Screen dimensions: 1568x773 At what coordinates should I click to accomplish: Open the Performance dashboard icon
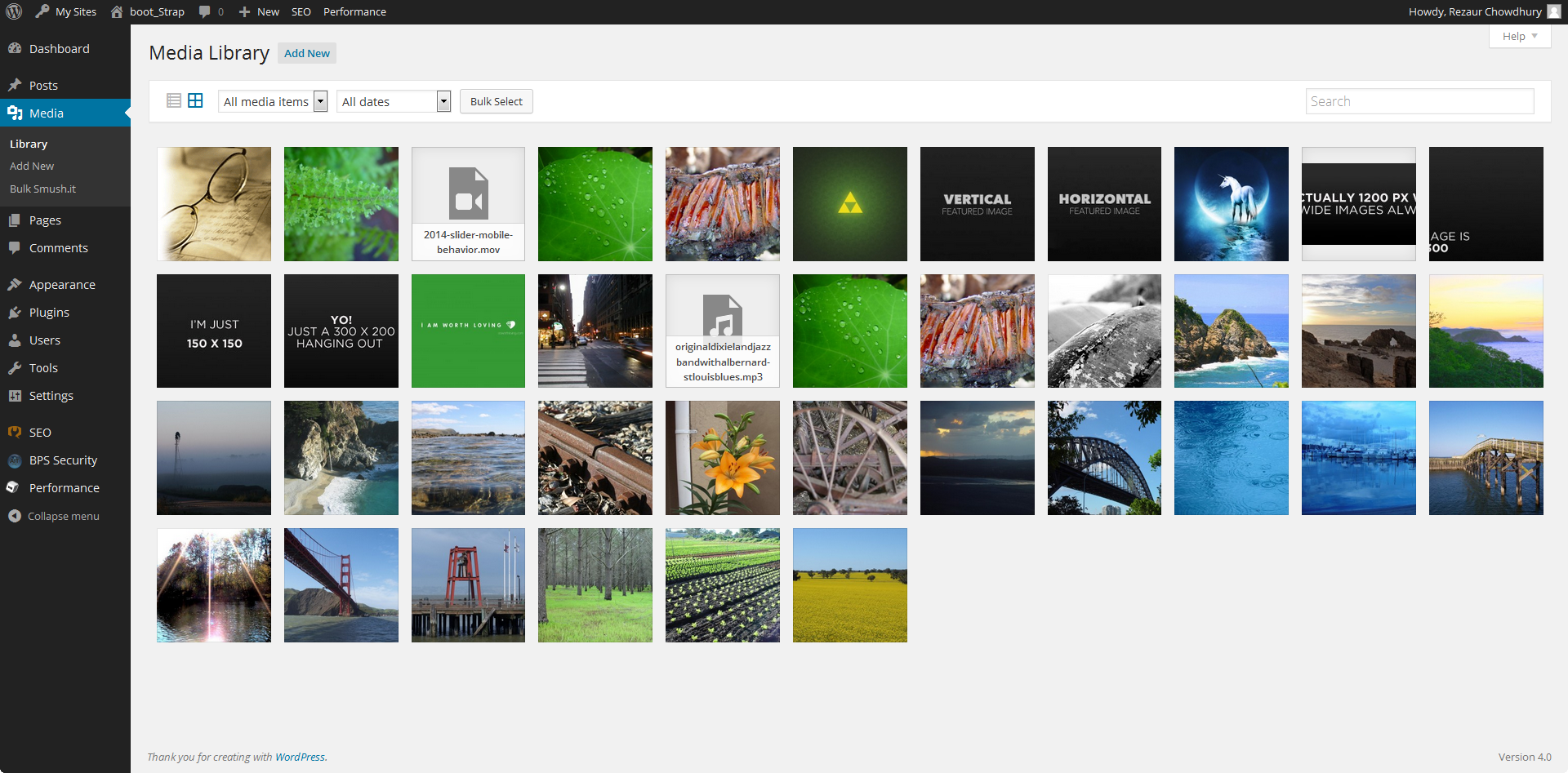[x=15, y=487]
